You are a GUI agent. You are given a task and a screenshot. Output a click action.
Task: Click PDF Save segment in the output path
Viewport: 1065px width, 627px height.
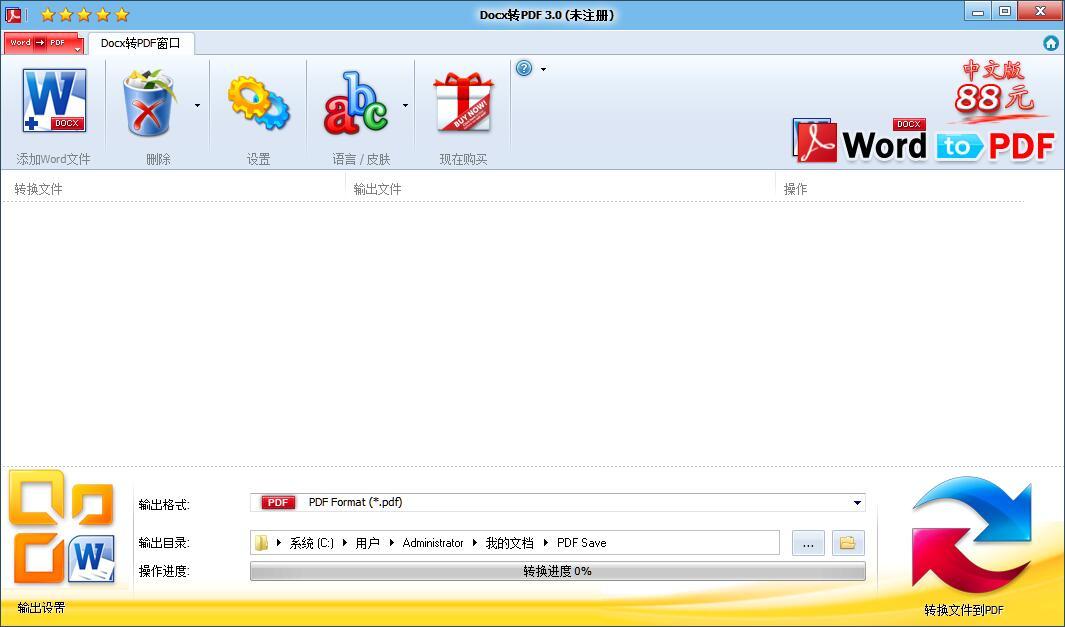[x=581, y=543]
